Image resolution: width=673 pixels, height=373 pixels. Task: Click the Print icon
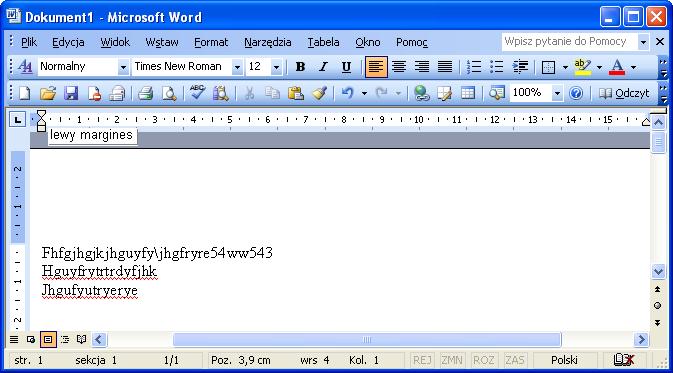pyautogui.click(x=146, y=93)
